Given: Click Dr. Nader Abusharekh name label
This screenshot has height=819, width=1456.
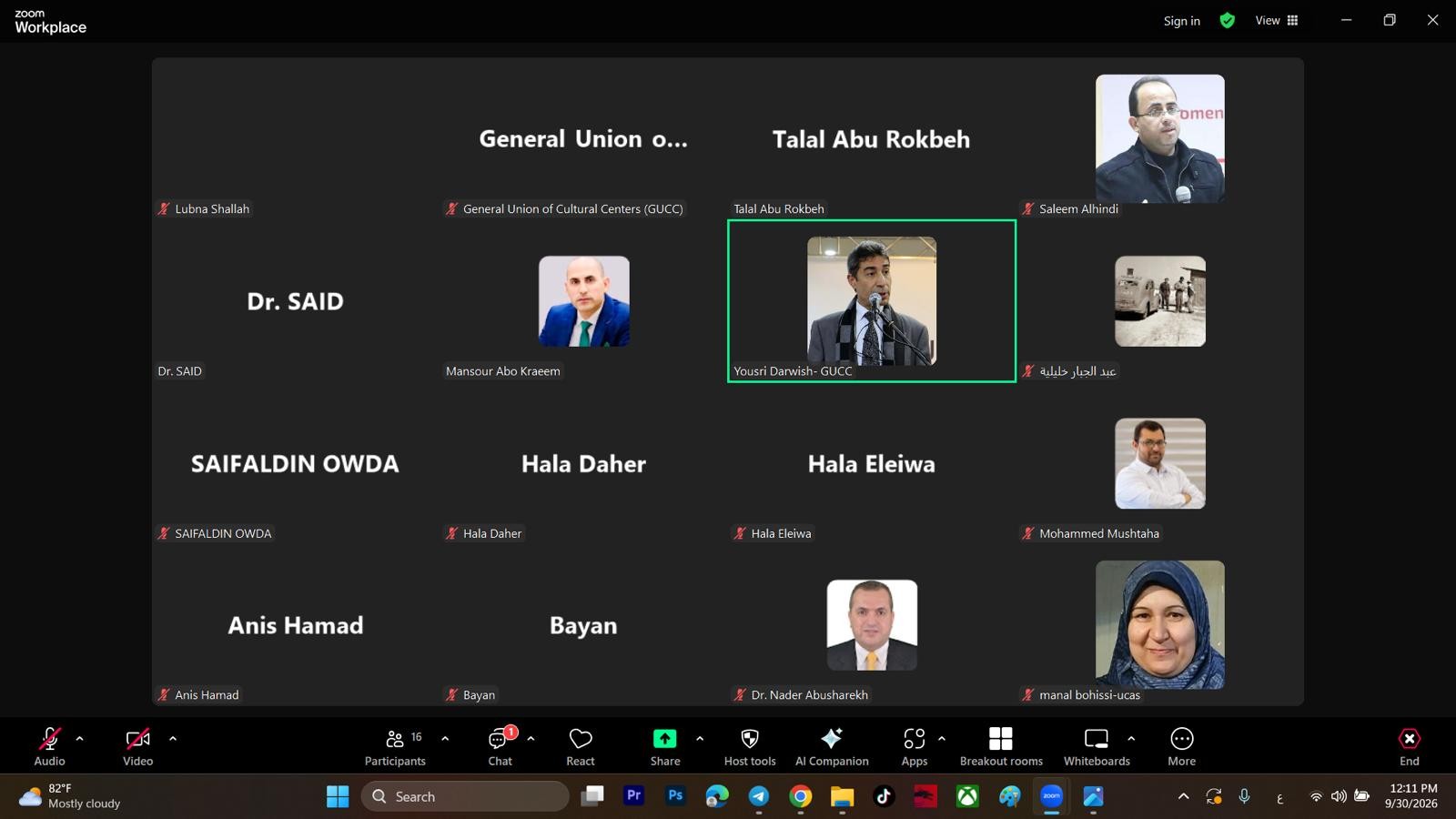Looking at the screenshot, I should (809, 694).
